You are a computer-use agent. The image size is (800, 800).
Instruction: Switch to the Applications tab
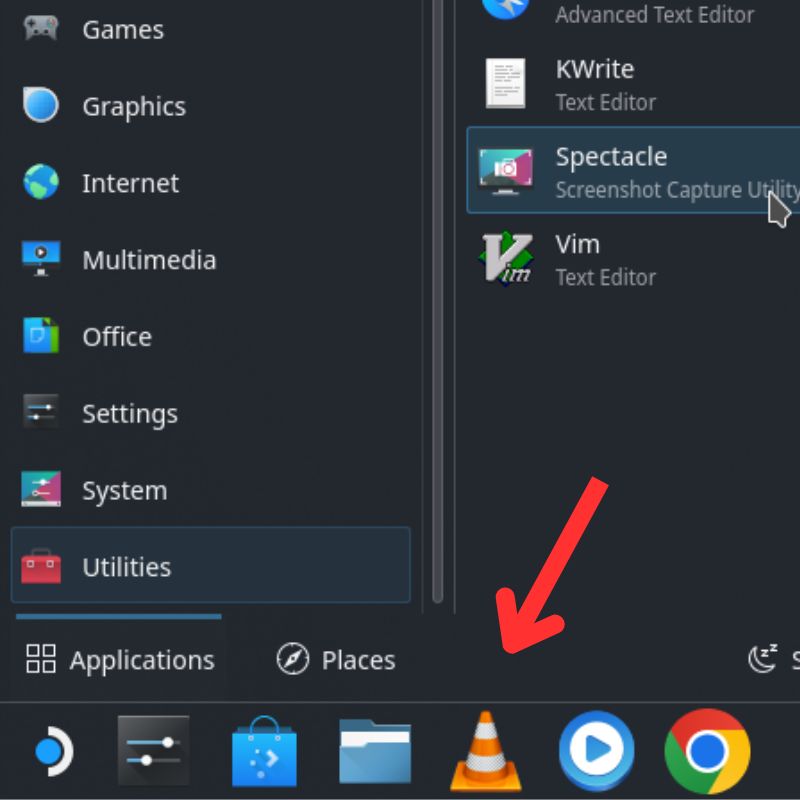click(x=120, y=659)
